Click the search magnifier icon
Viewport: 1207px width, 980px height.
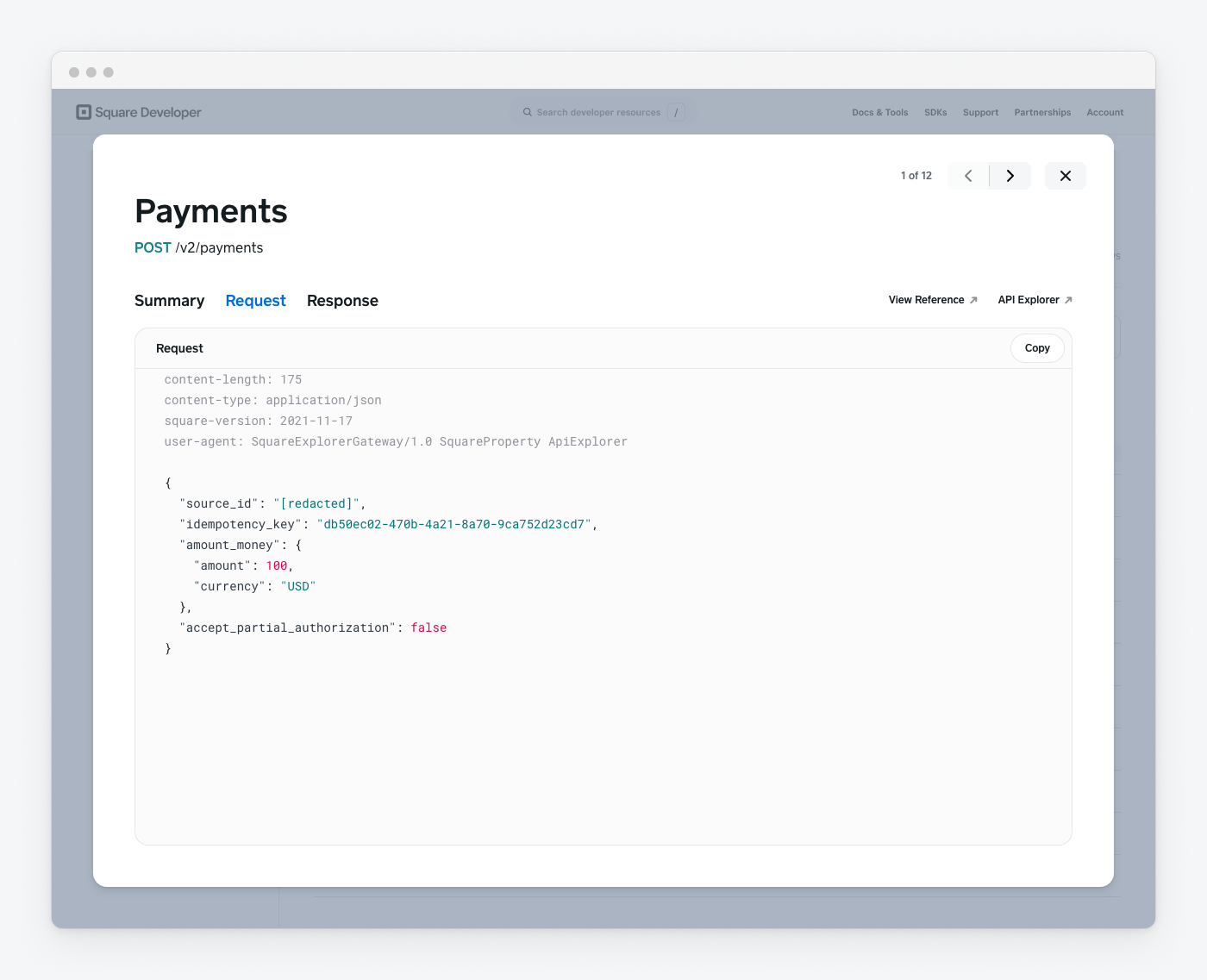click(528, 112)
